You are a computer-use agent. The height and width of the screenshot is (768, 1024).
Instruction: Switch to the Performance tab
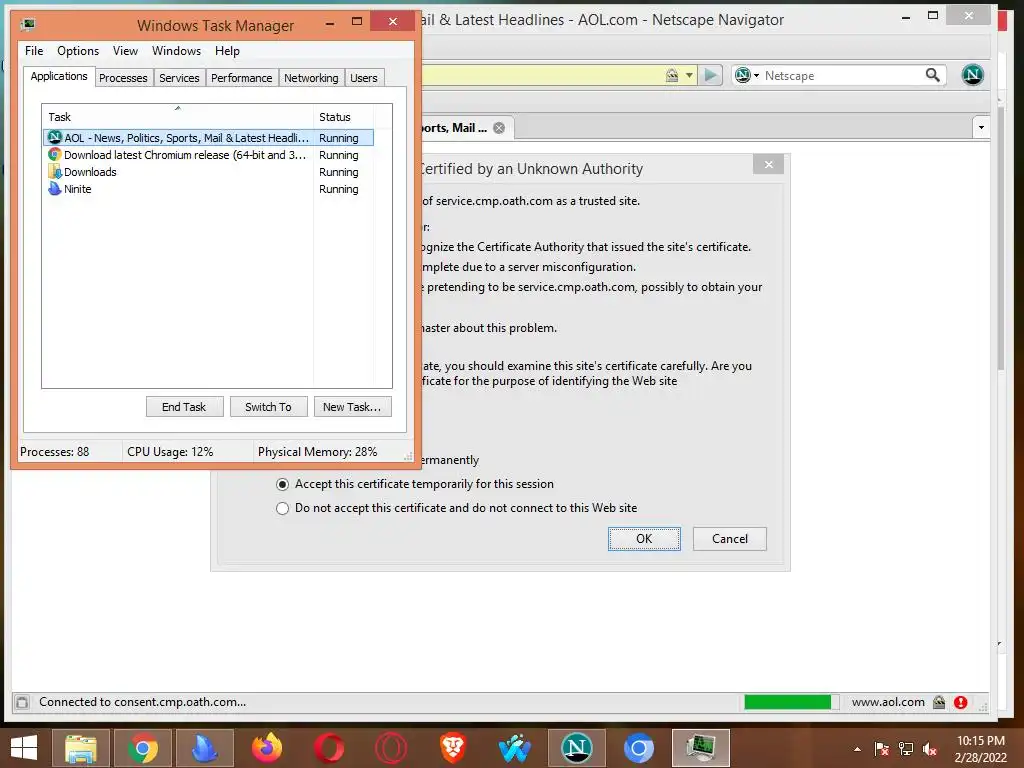[x=241, y=78]
